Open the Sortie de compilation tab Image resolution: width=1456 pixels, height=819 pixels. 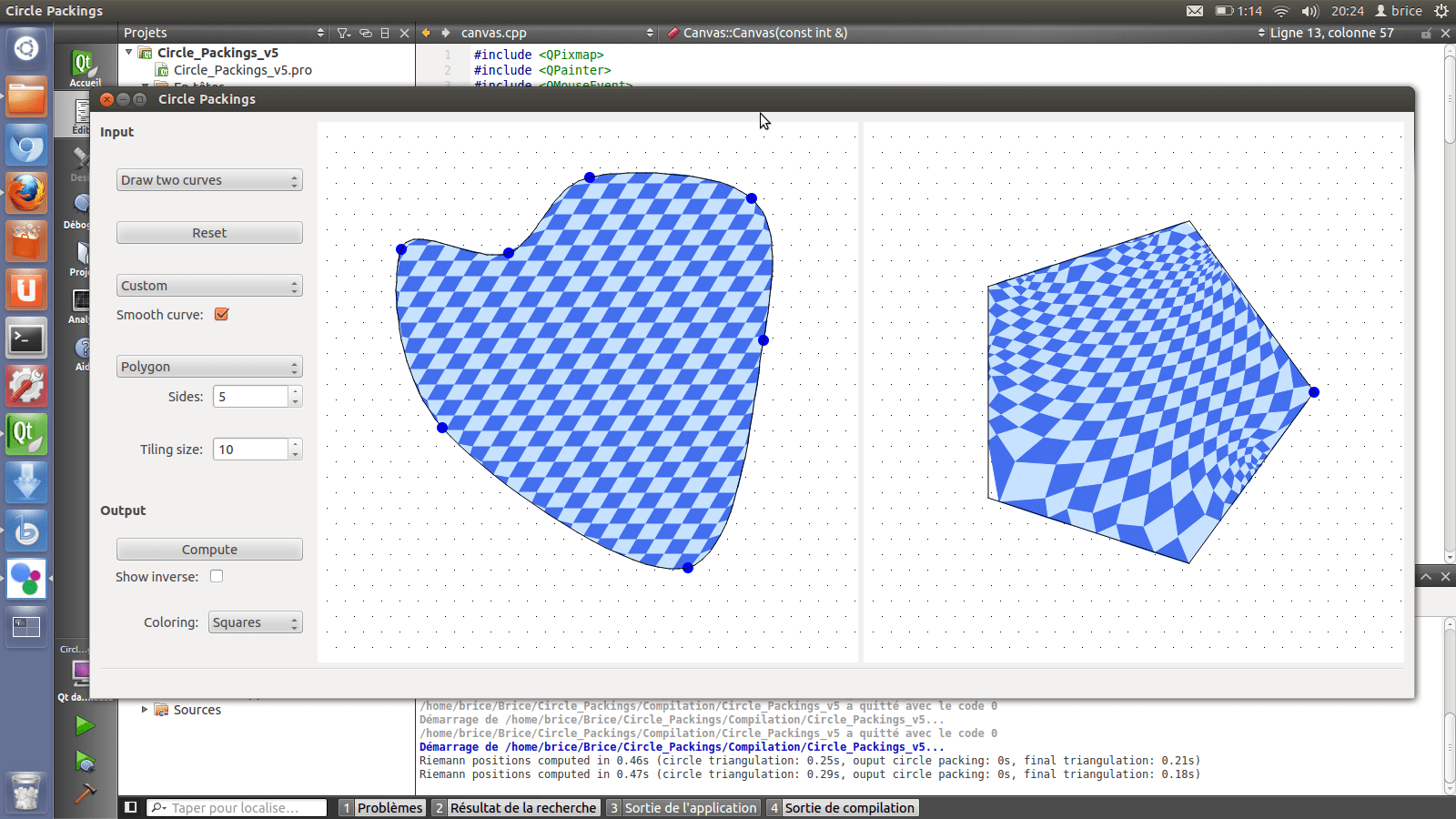coord(842,807)
